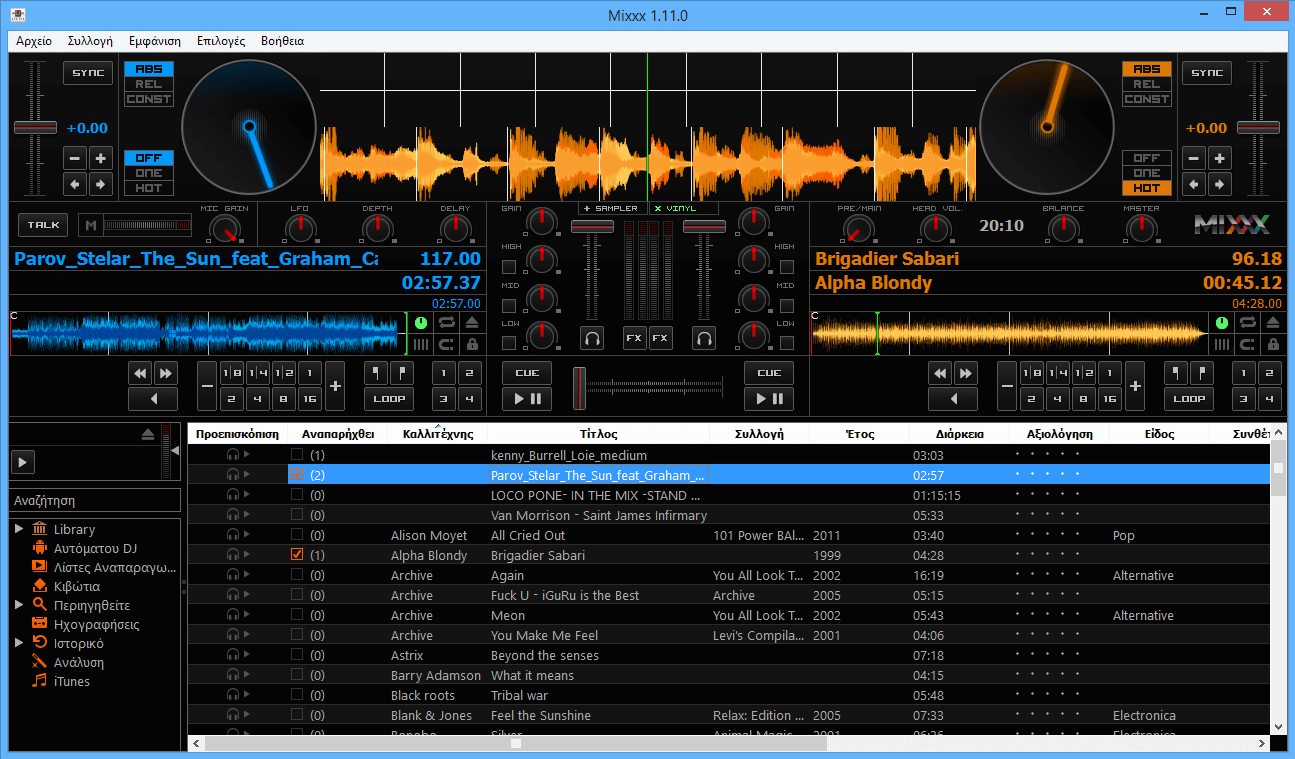Open Ηχογραφήσεις recordings in the sidebar

tap(96, 624)
